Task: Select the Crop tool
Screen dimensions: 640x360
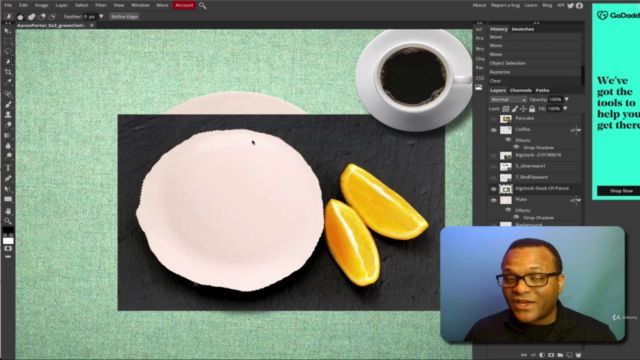Action: [x=8, y=72]
